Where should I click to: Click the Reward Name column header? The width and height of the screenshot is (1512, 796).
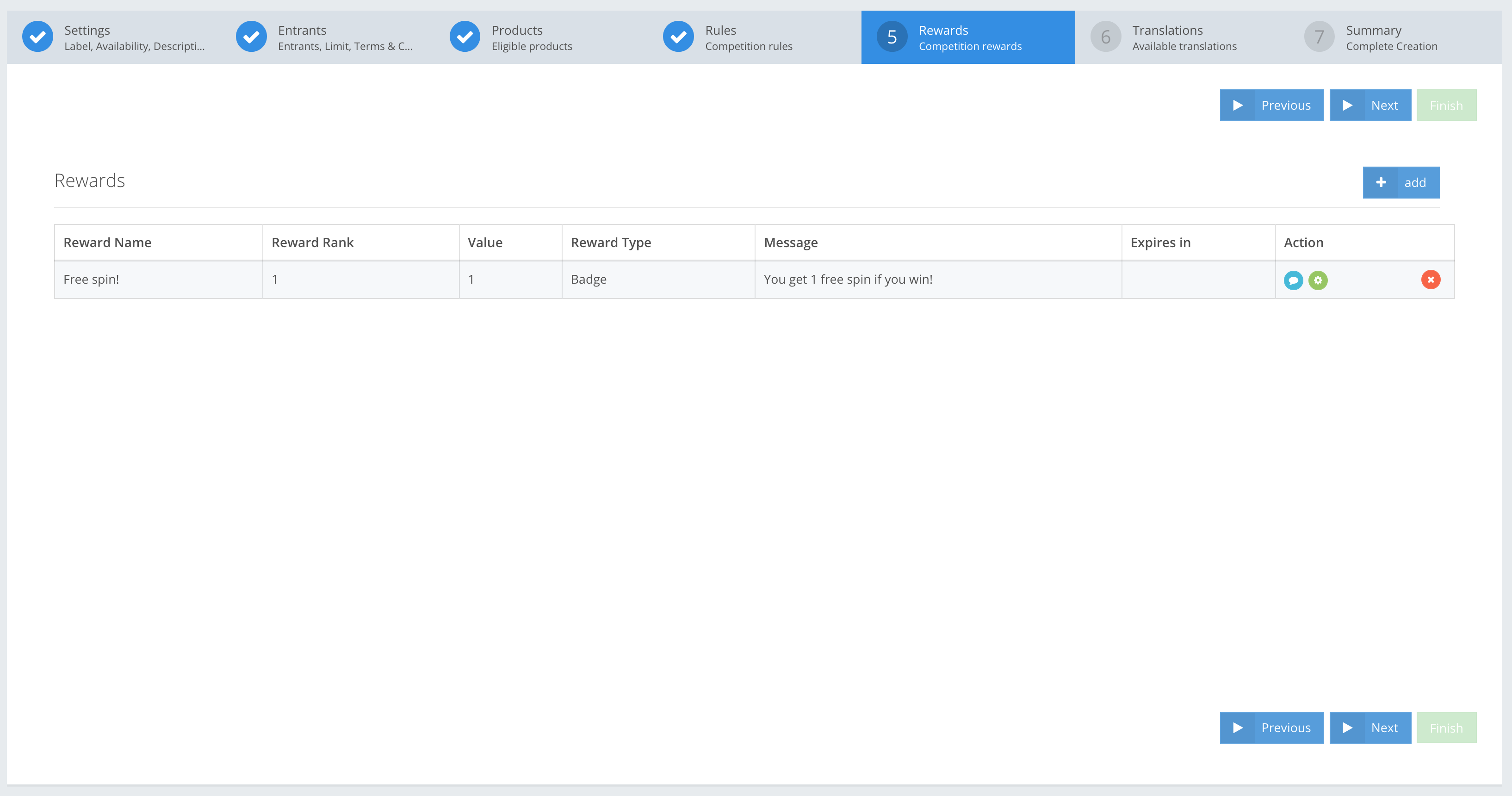click(107, 243)
